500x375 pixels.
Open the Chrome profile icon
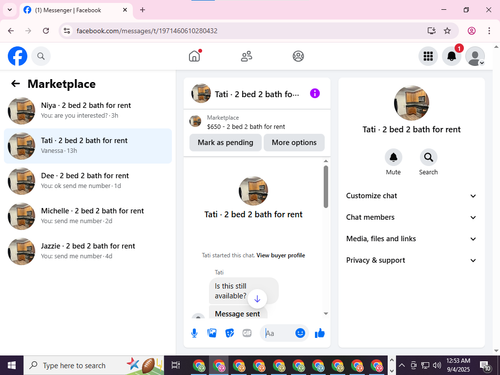point(471,31)
